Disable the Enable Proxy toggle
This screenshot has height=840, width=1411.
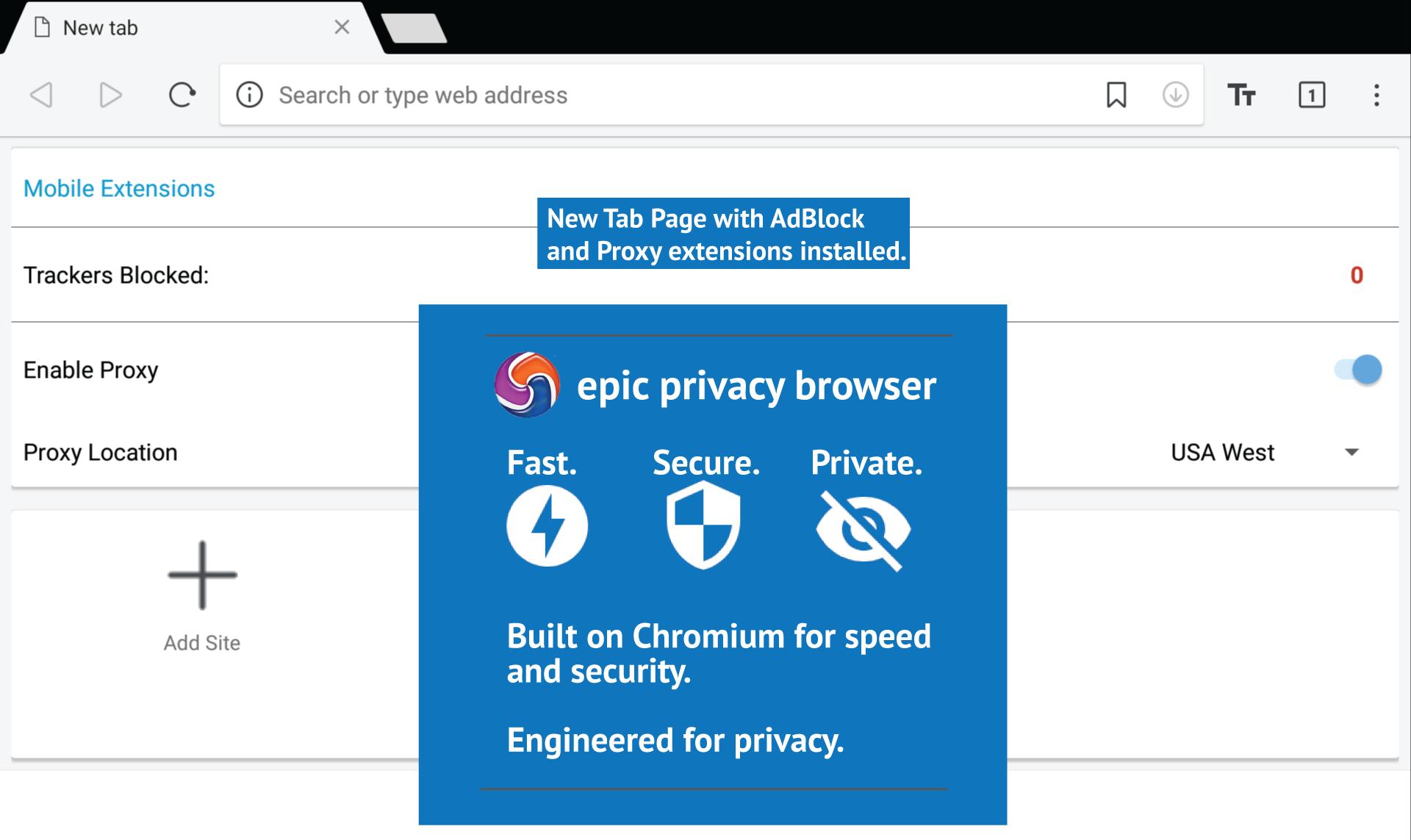[1358, 370]
